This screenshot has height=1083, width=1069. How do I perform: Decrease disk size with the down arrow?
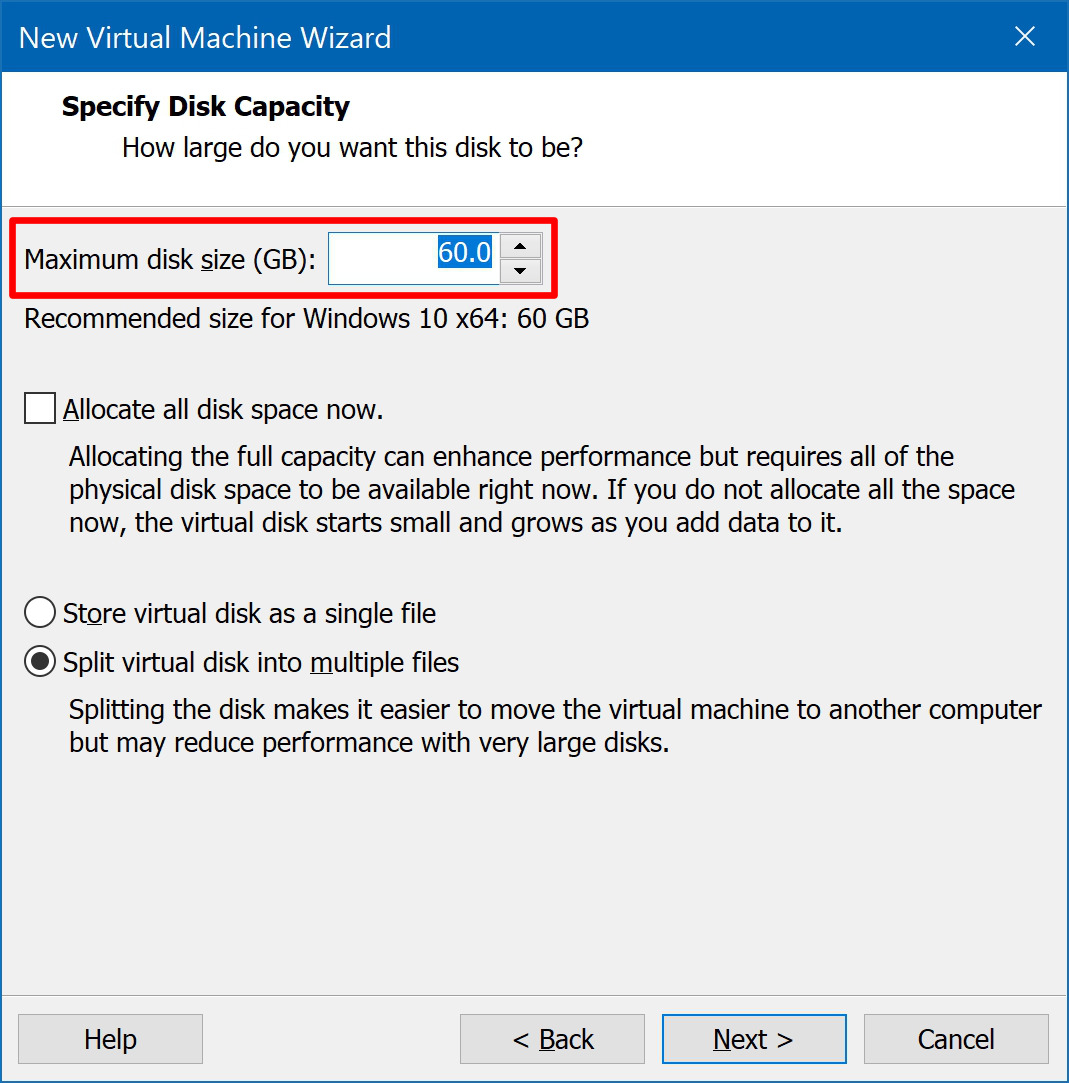coord(520,271)
